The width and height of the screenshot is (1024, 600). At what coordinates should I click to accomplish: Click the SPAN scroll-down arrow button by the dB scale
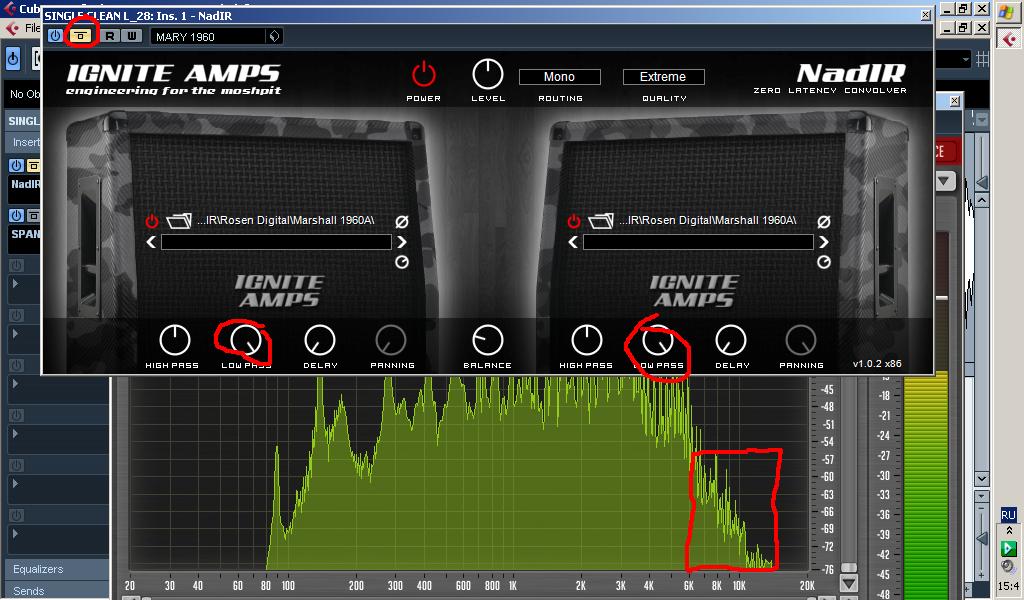click(x=848, y=584)
